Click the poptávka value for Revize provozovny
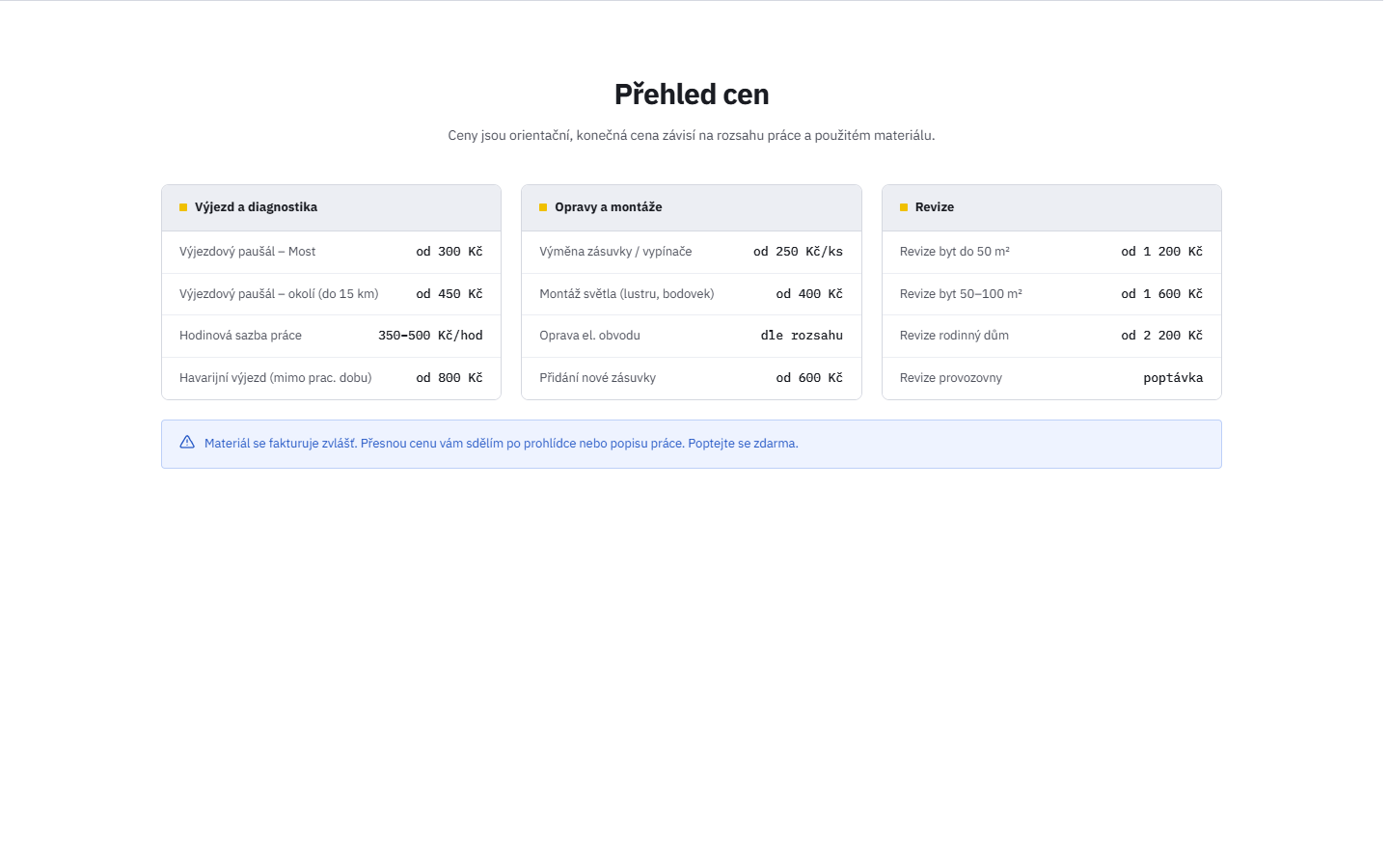 pyautogui.click(x=1173, y=378)
